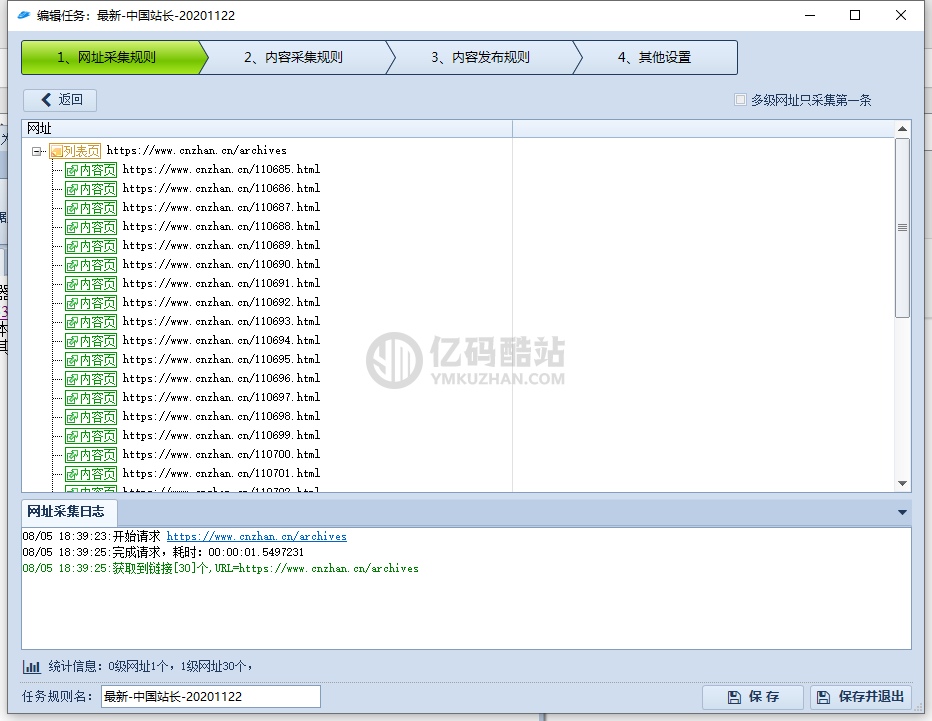The height and width of the screenshot is (721, 932).
Task: Select URL row 110686.html
Action: click(222, 188)
